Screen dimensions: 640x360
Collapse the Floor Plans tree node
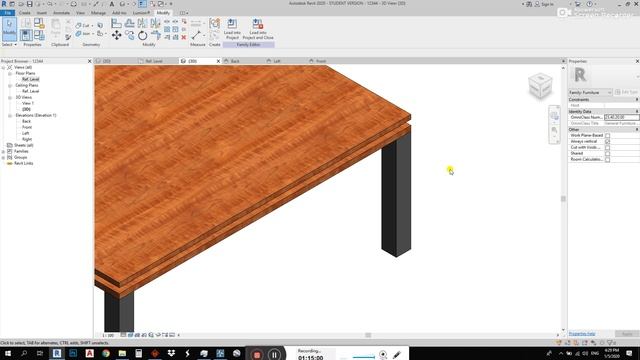click(x=10, y=73)
